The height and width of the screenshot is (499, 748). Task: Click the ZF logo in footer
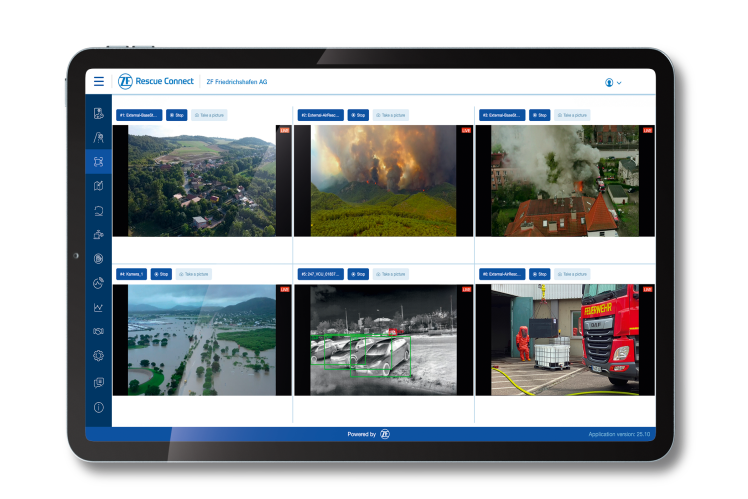point(385,435)
